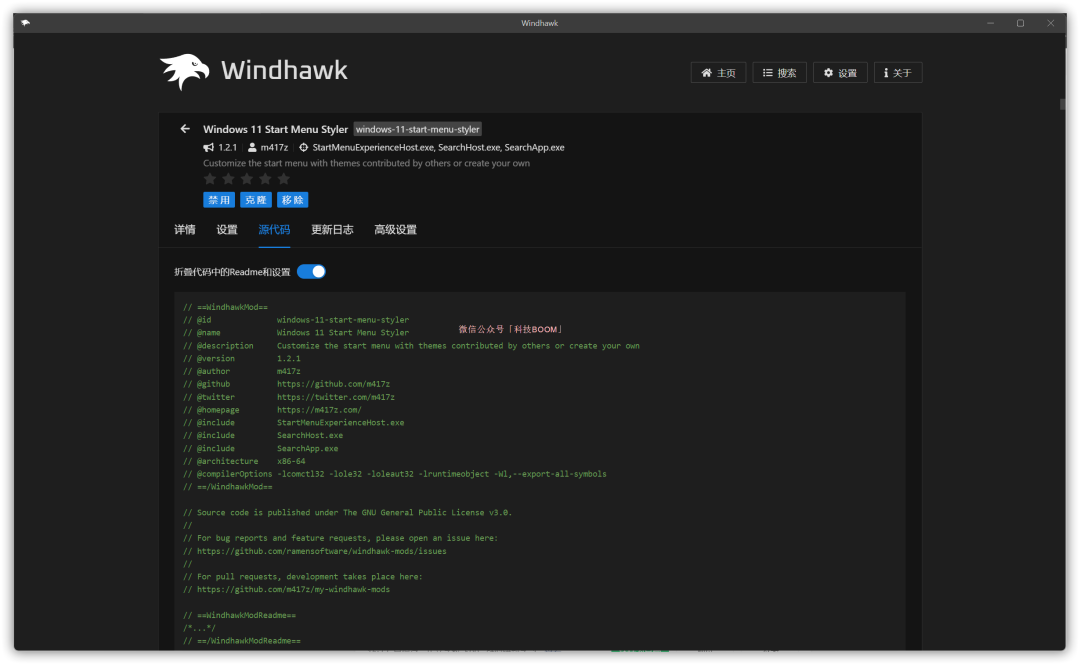Click the author person icon beside m417z
1080x665 pixels.
[x=252, y=147]
